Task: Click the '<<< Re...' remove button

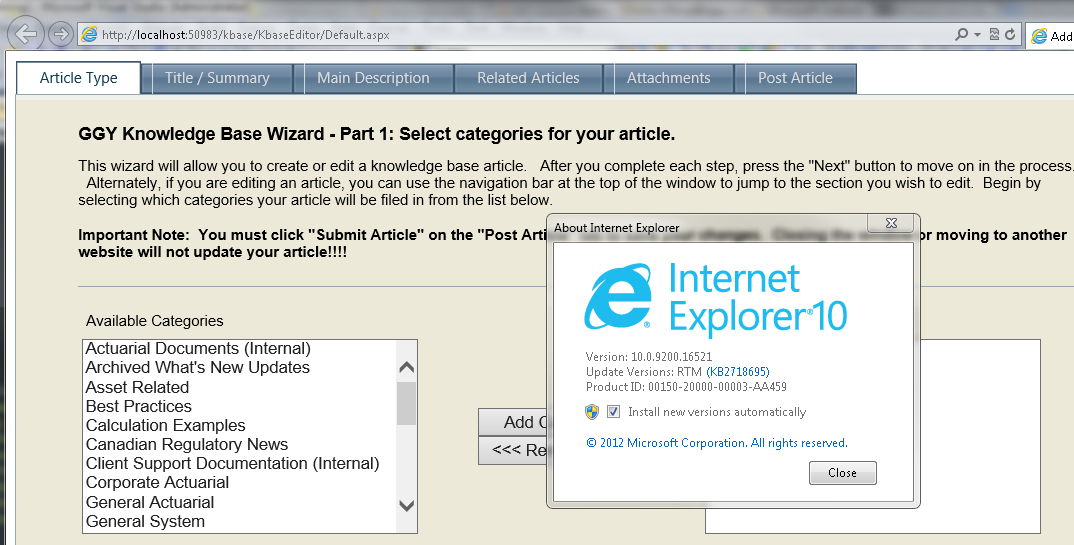Action: coord(512,450)
